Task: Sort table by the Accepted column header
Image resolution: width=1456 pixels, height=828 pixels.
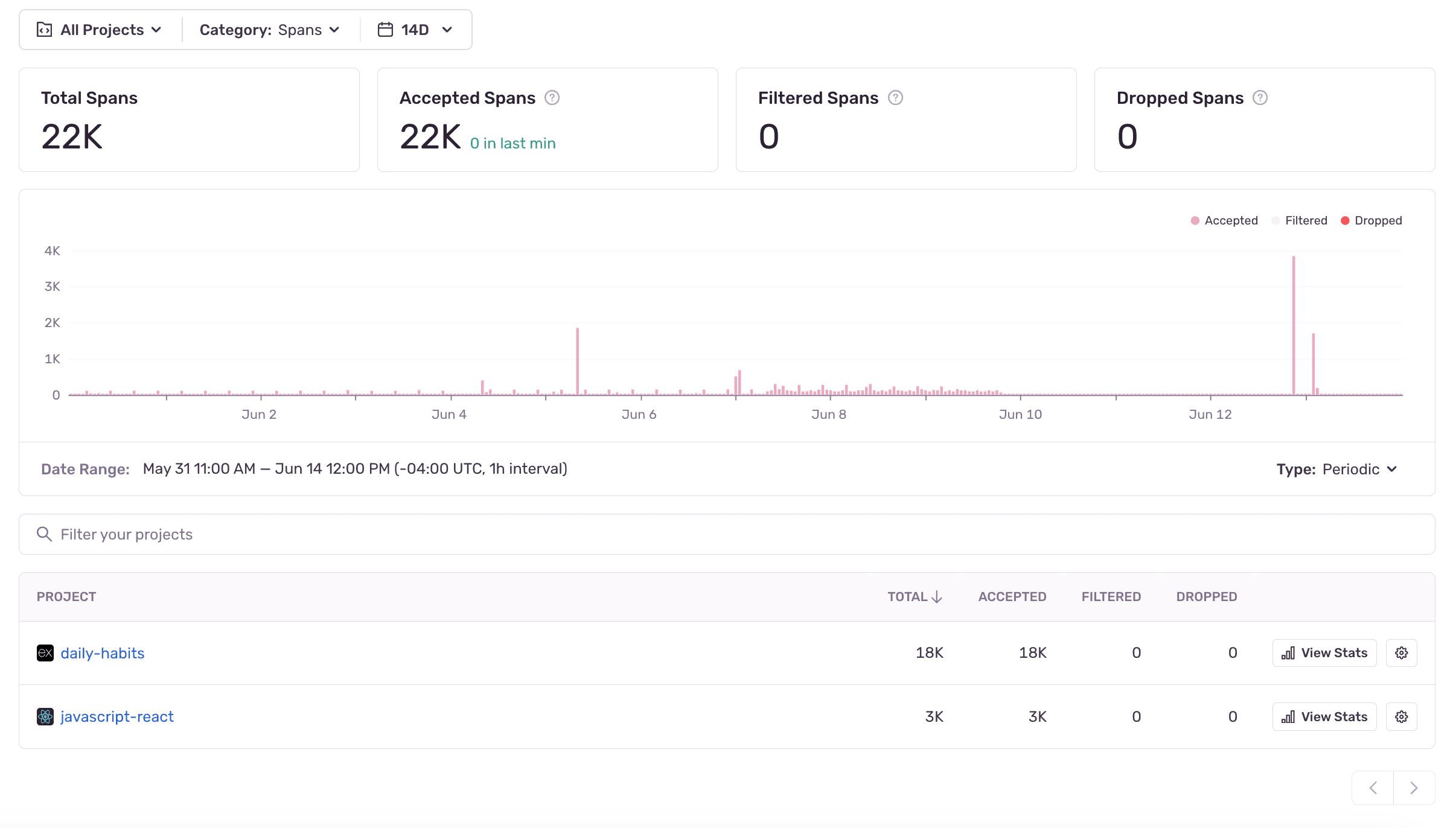Action: [1012, 596]
